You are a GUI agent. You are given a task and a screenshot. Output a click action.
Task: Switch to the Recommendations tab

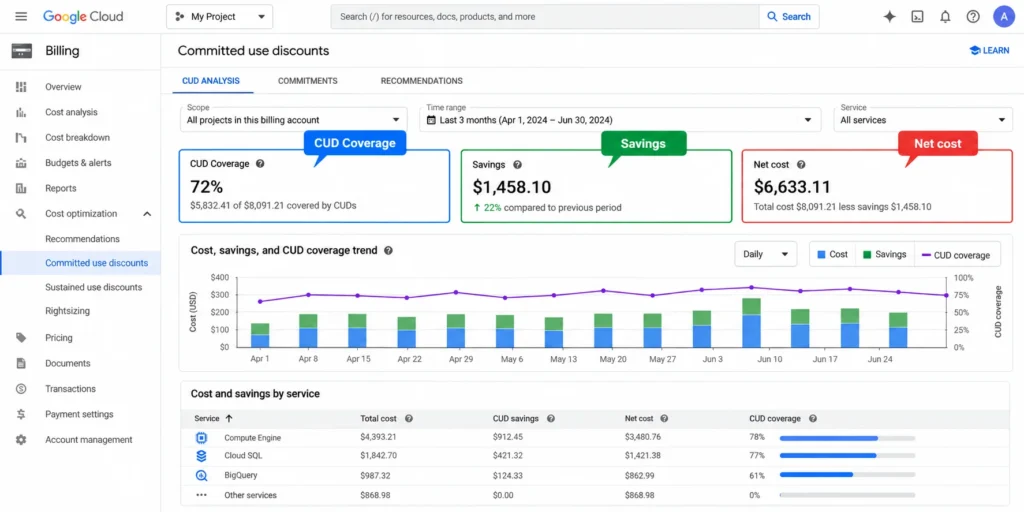[x=421, y=81]
